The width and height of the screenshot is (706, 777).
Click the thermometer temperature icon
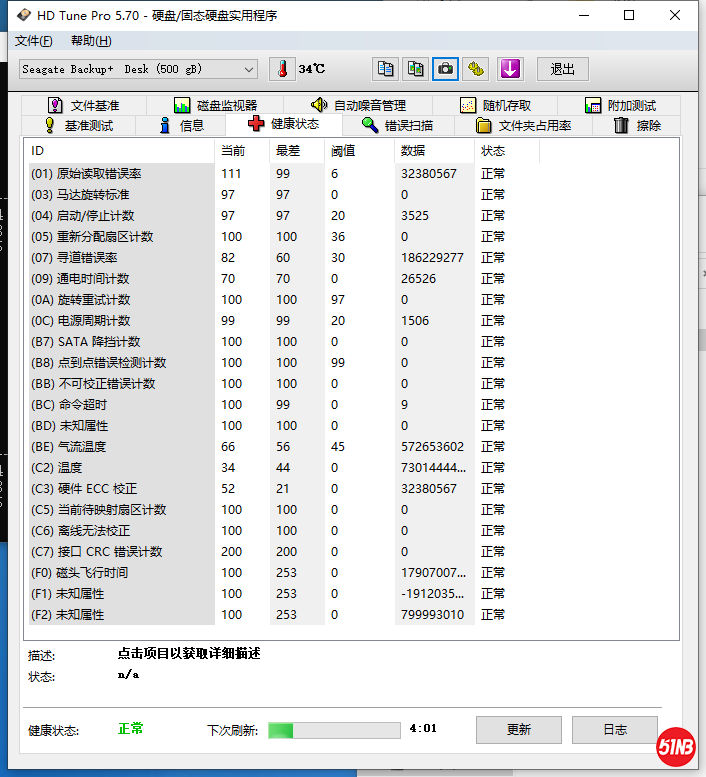click(283, 69)
